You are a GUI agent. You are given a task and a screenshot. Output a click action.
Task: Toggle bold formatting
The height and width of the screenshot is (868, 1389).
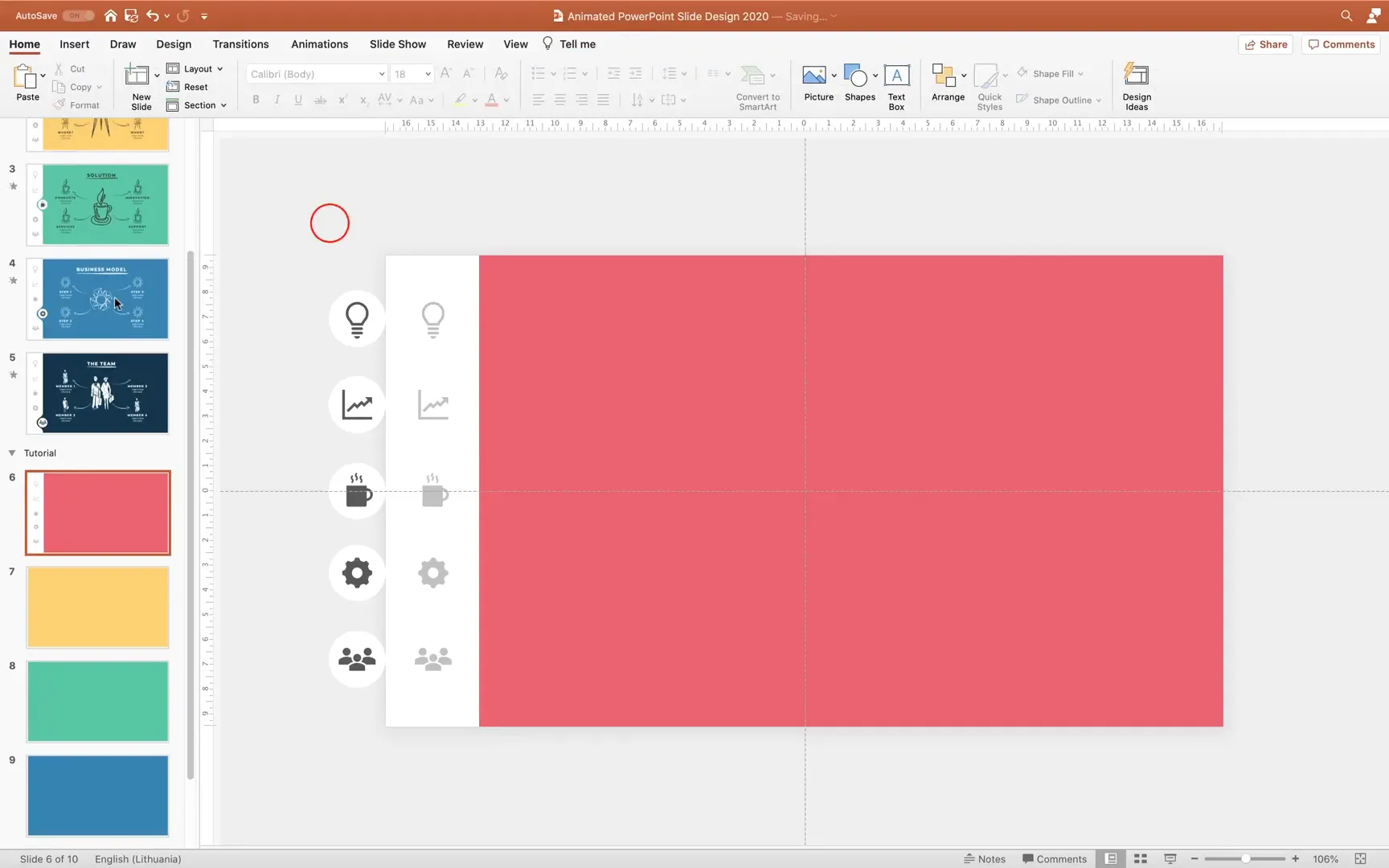[256, 100]
